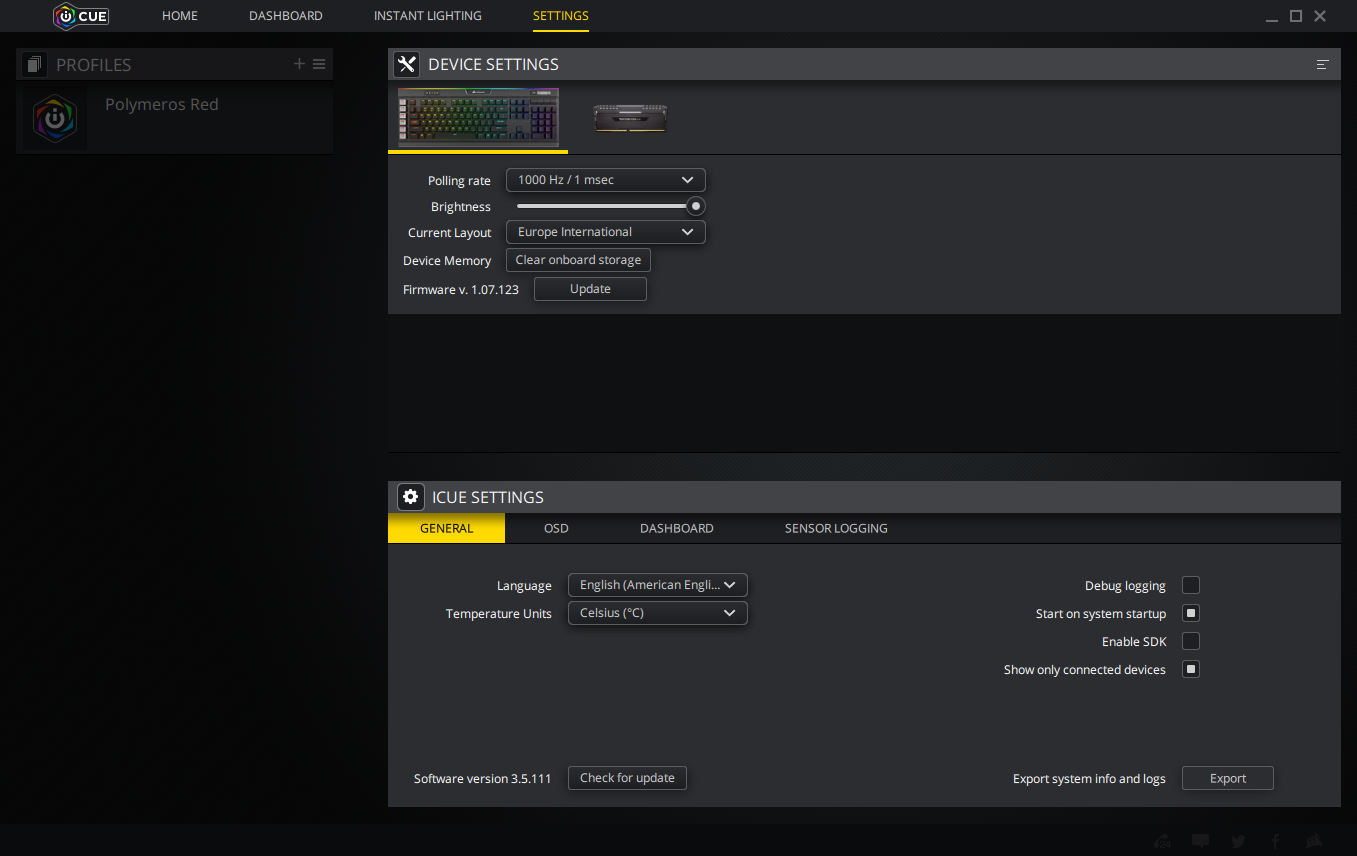Click the Export system info and logs label
The width and height of the screenshot is (1357, 856).
pyautogui.click(x=1089, y=779)
